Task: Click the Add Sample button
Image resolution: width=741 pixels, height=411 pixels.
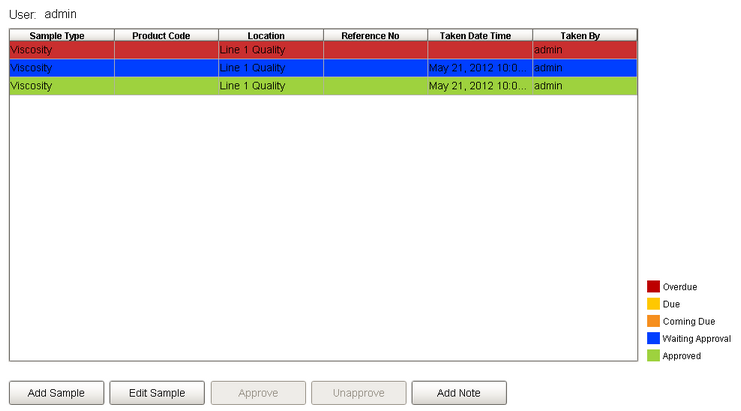Action: point(56,393)
